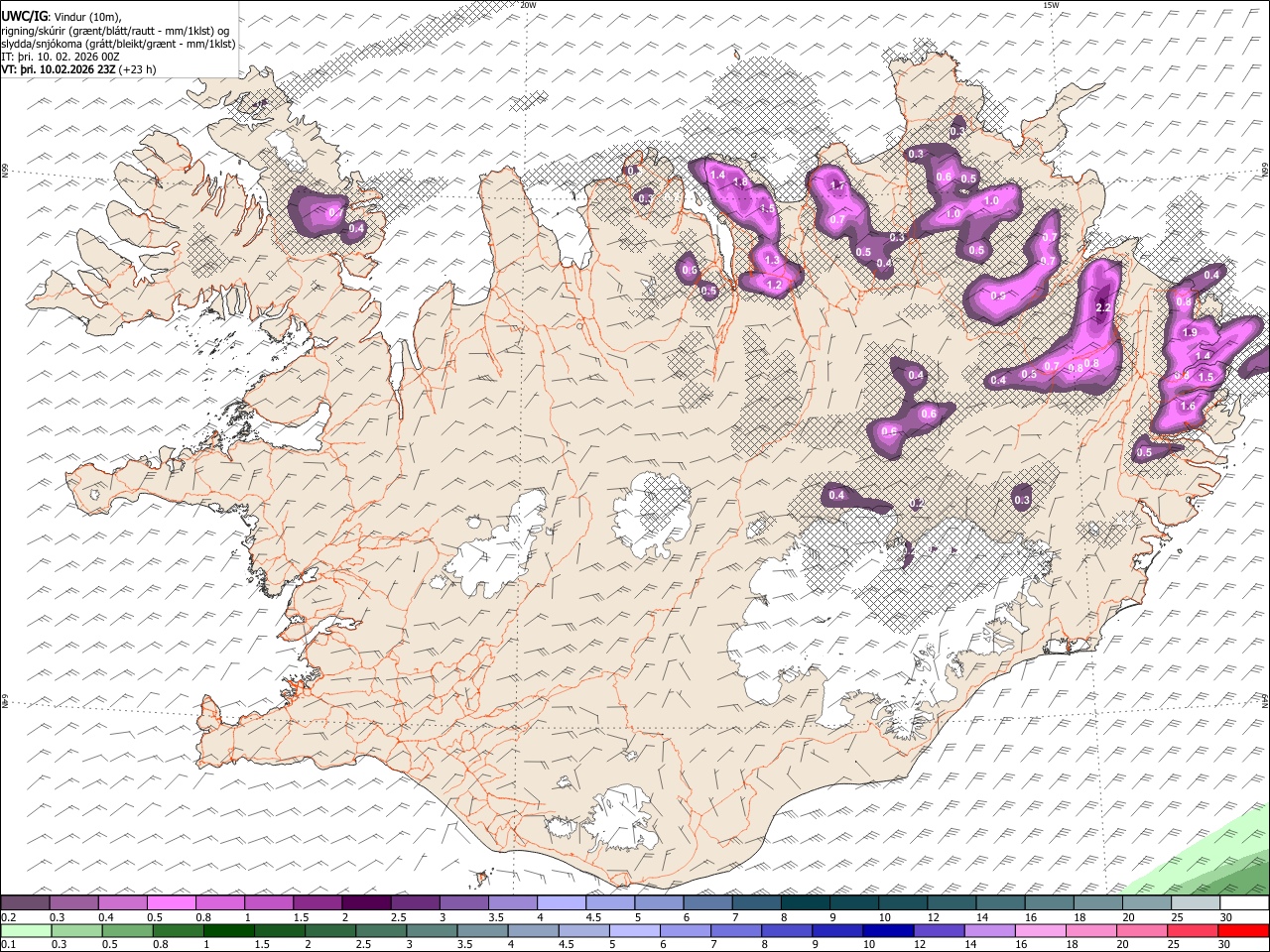The width and height of the screenshot is (1270, 952).
Task: Select lower rain scale light pink swatch at 16
Action: [1041, 930]
